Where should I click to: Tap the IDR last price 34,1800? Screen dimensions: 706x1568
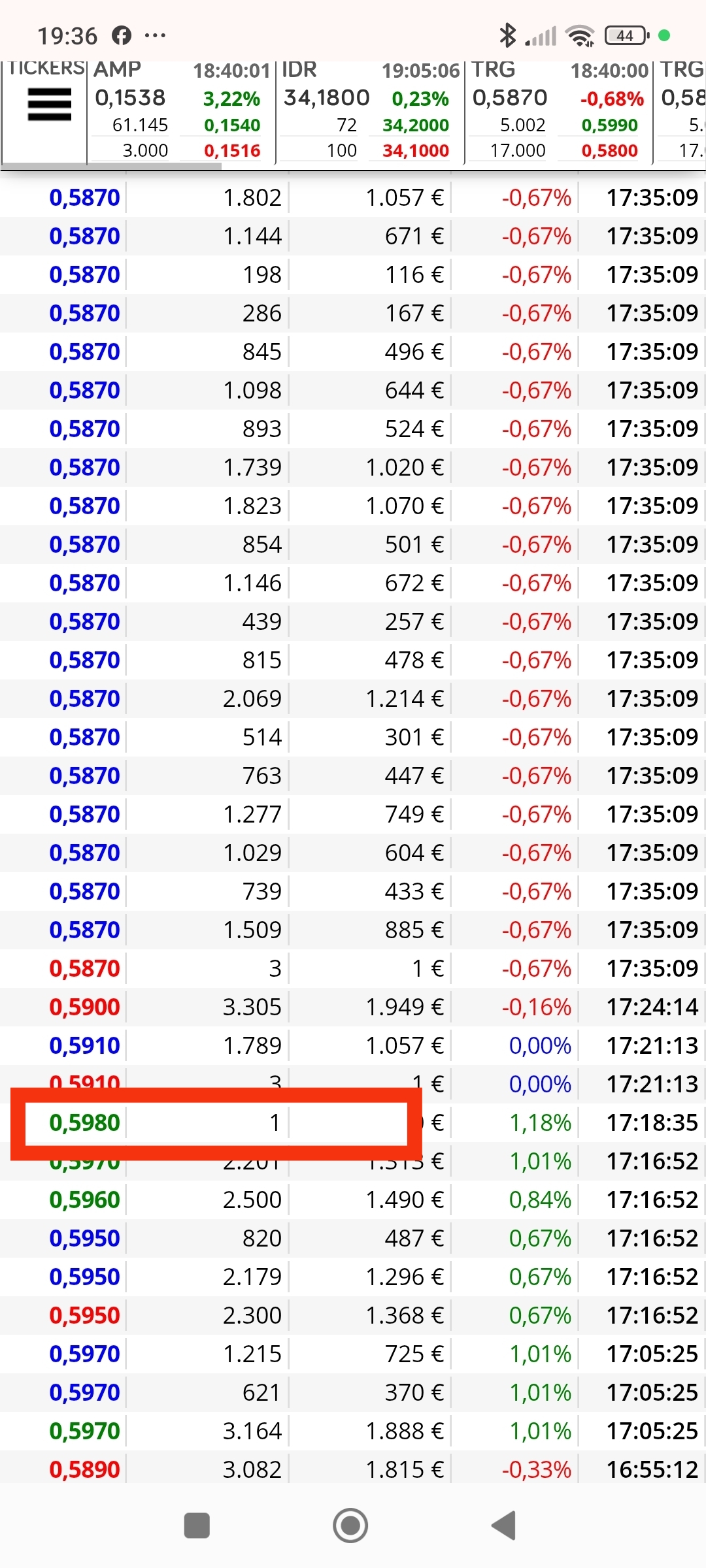(327, 98)
